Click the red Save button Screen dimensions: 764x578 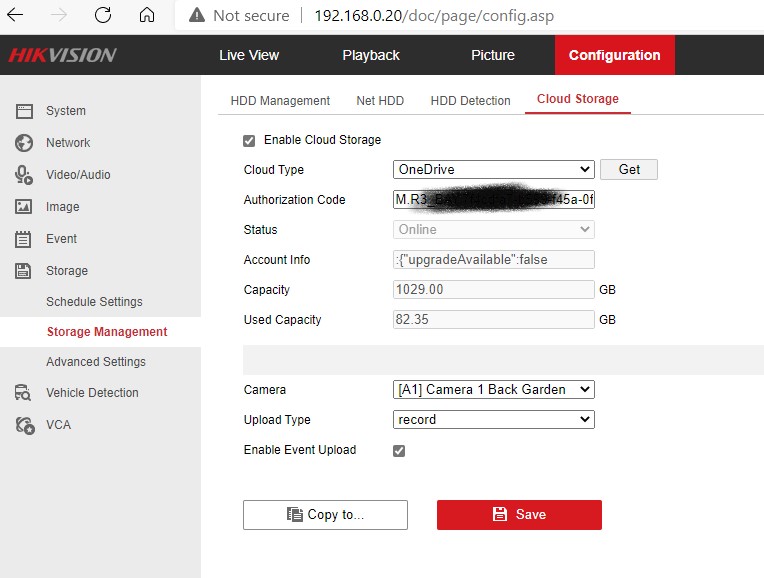pos(519,515)
